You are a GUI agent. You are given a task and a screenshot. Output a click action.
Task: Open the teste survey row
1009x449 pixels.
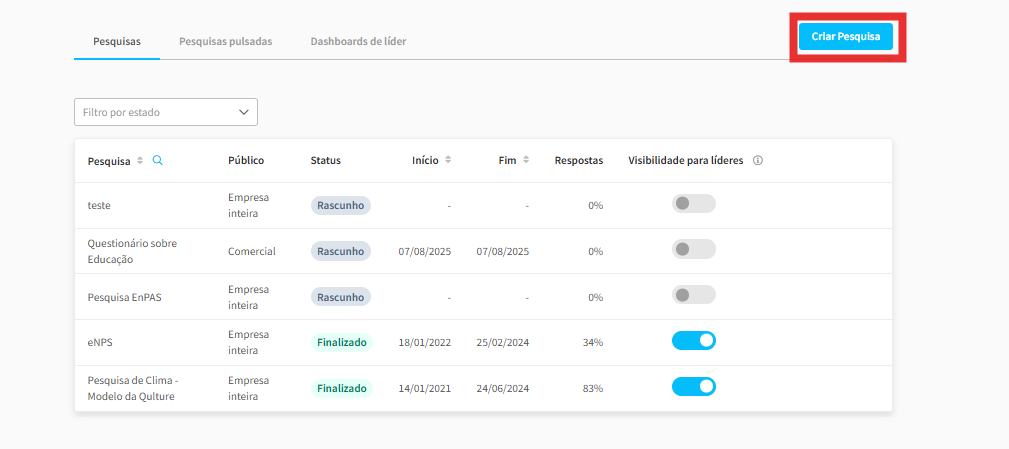click(483, 205)
